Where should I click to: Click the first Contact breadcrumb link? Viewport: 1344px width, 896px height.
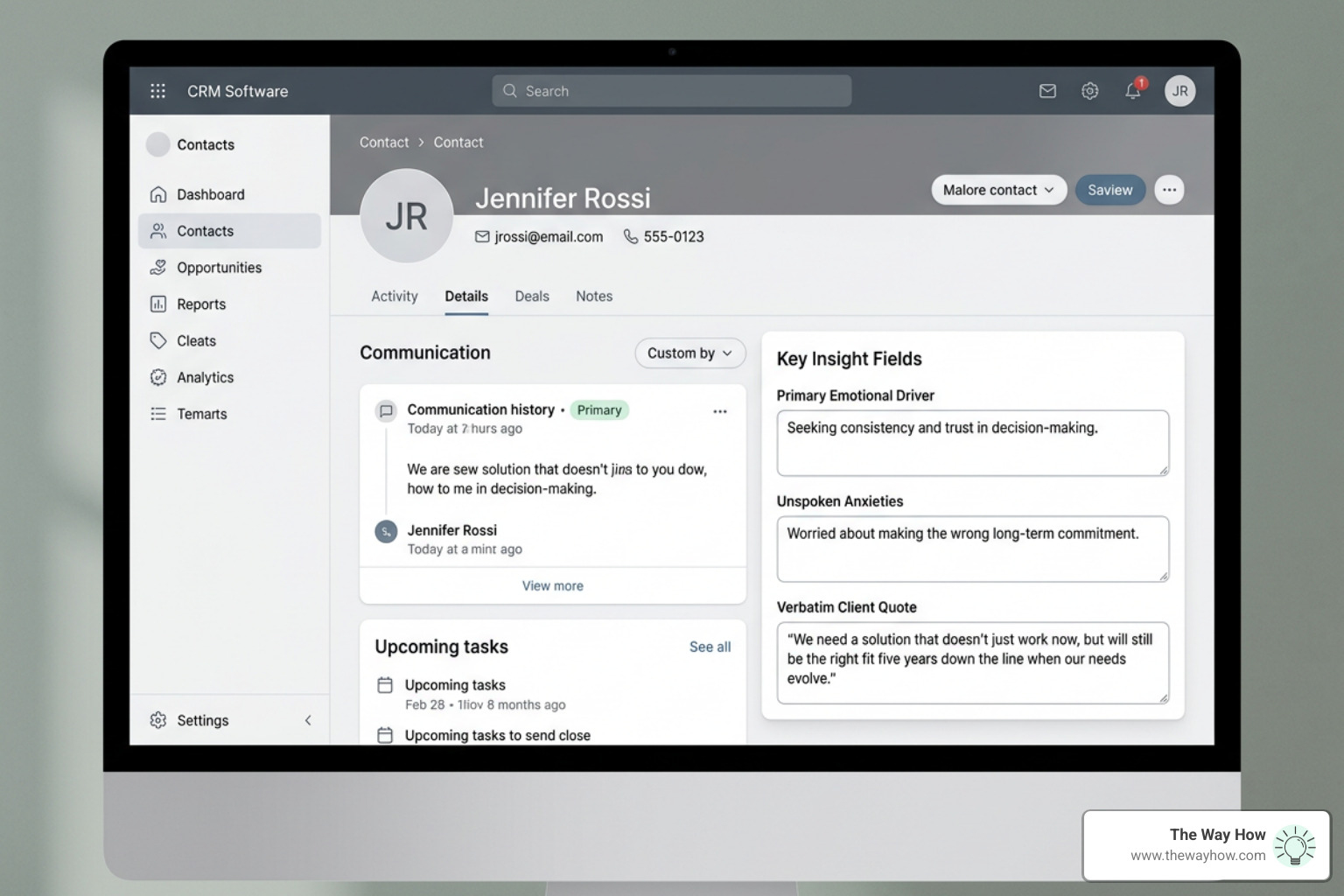click(x=384, y=143)
